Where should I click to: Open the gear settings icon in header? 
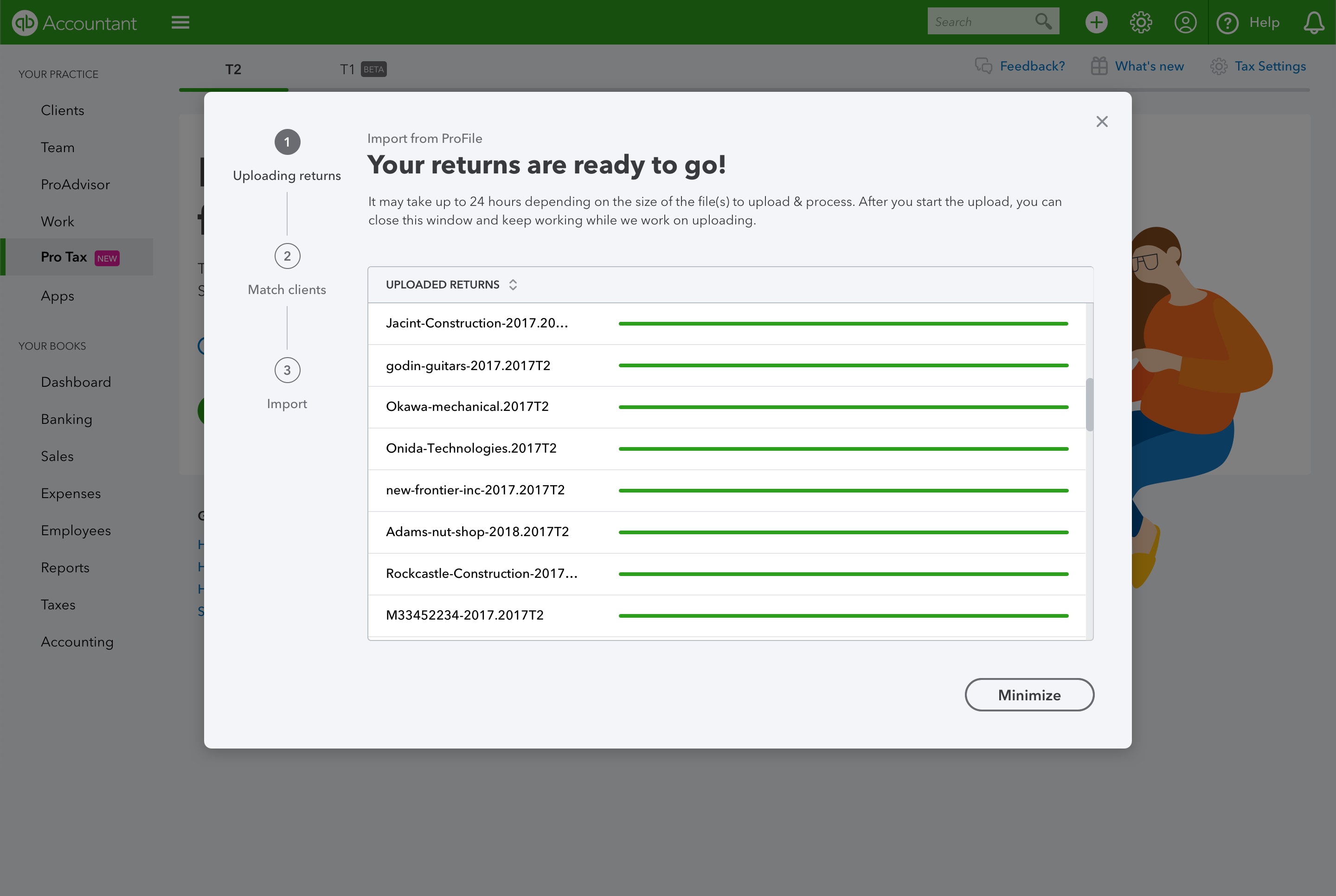1141,22
